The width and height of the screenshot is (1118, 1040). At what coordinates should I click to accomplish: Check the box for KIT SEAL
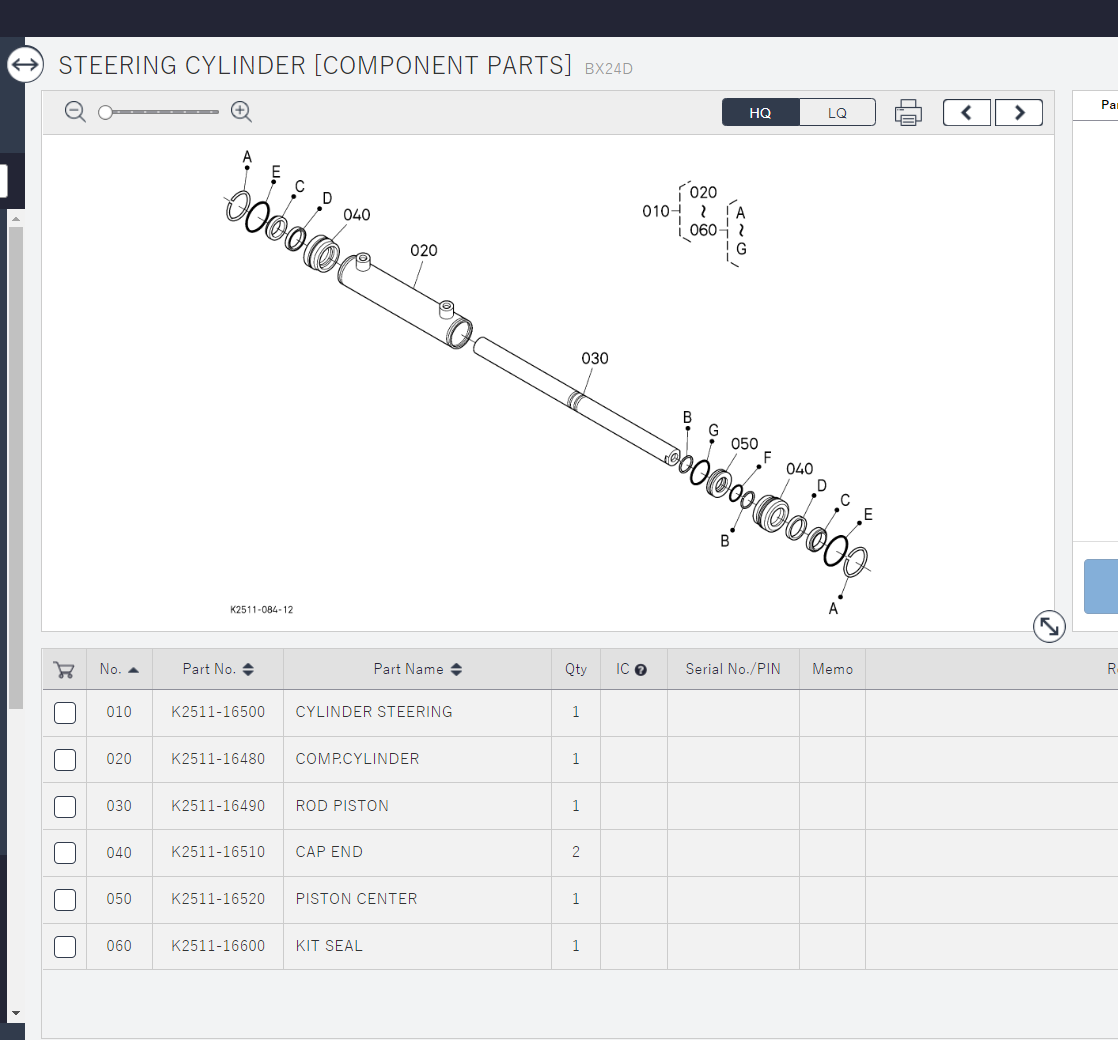tap(65, 947)
